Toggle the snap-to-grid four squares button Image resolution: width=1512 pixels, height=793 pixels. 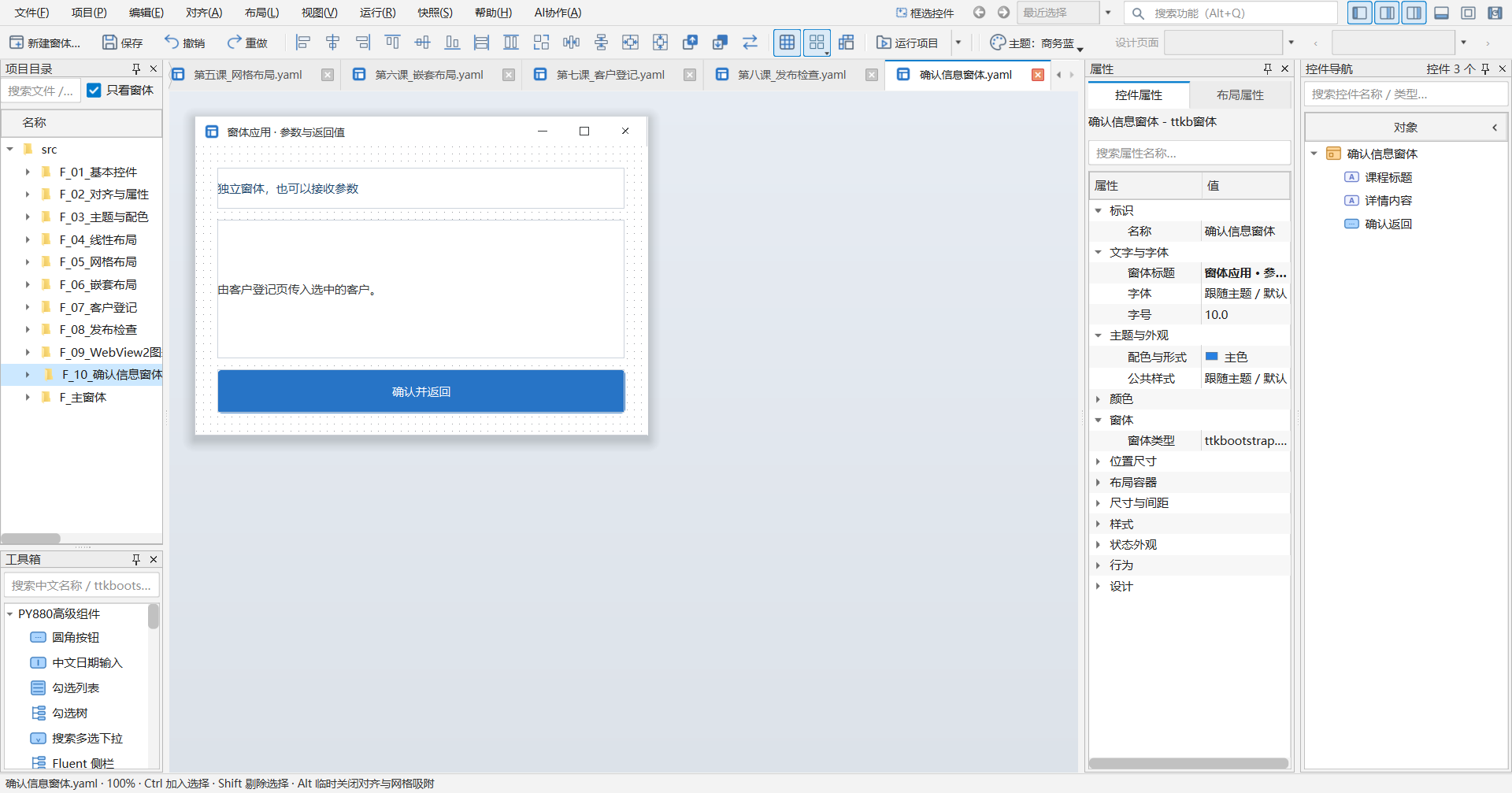click(817, 43)
